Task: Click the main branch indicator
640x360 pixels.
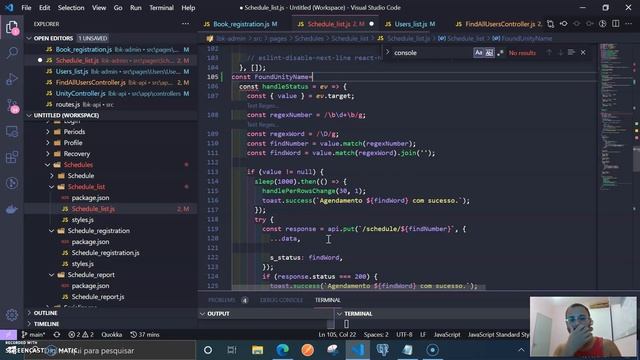Action: pos(33,334)
